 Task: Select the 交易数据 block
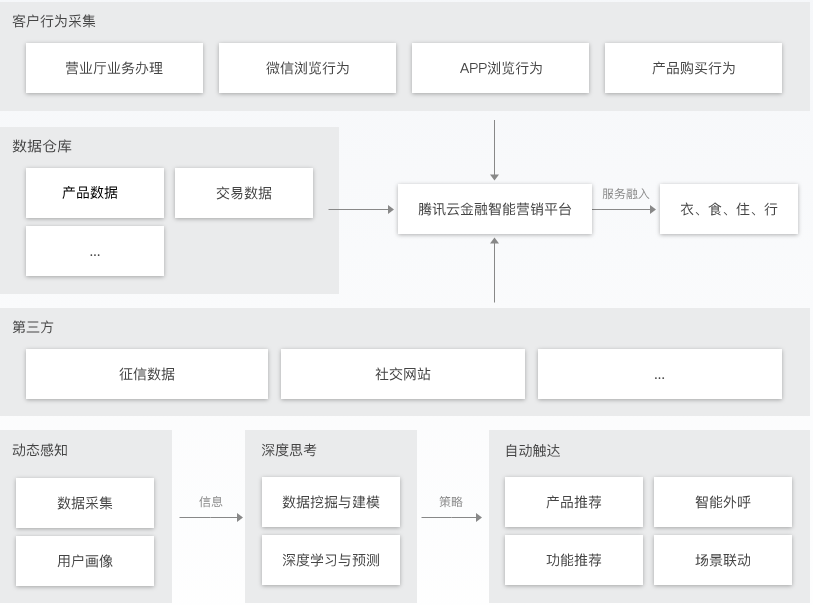244,193
